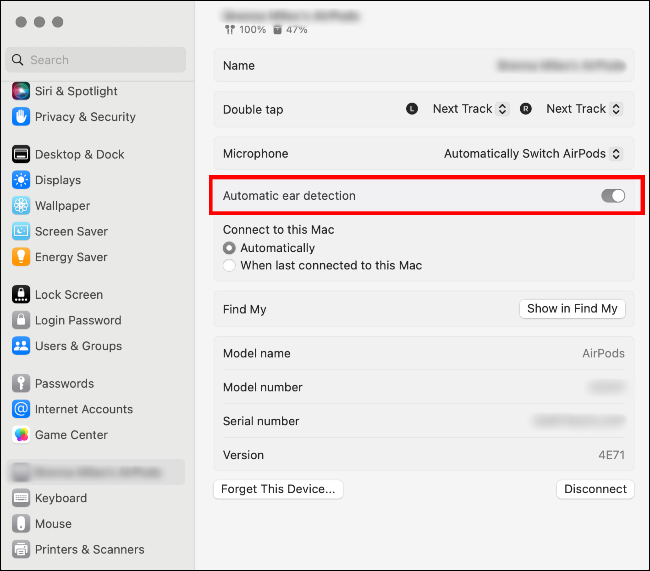Viewport: 650px width, 571px height.
Task: Click the blurred AirPods name field value
Action: 561,66
